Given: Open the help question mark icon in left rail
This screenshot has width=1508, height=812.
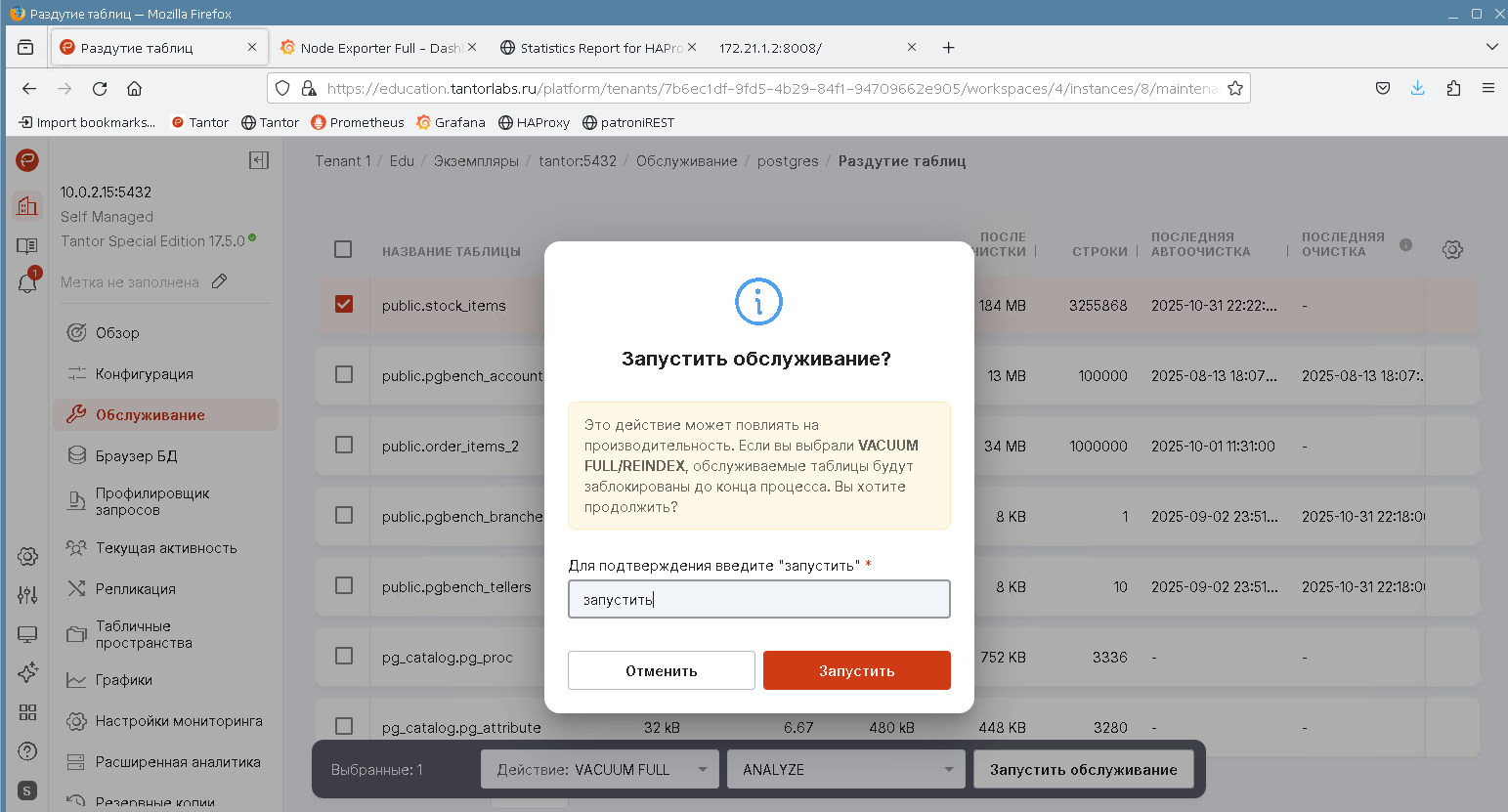Looking at the screenshot, I should click(x=27, y=751).
